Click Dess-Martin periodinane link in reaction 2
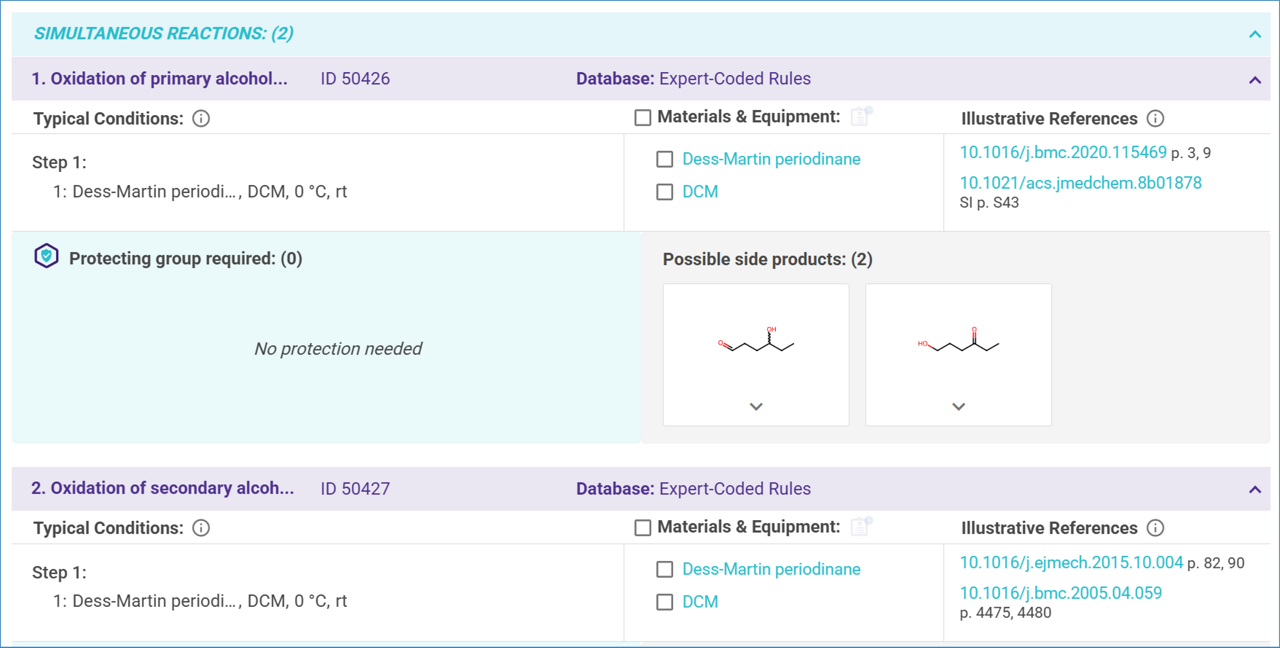 click(x=771, y=569)
